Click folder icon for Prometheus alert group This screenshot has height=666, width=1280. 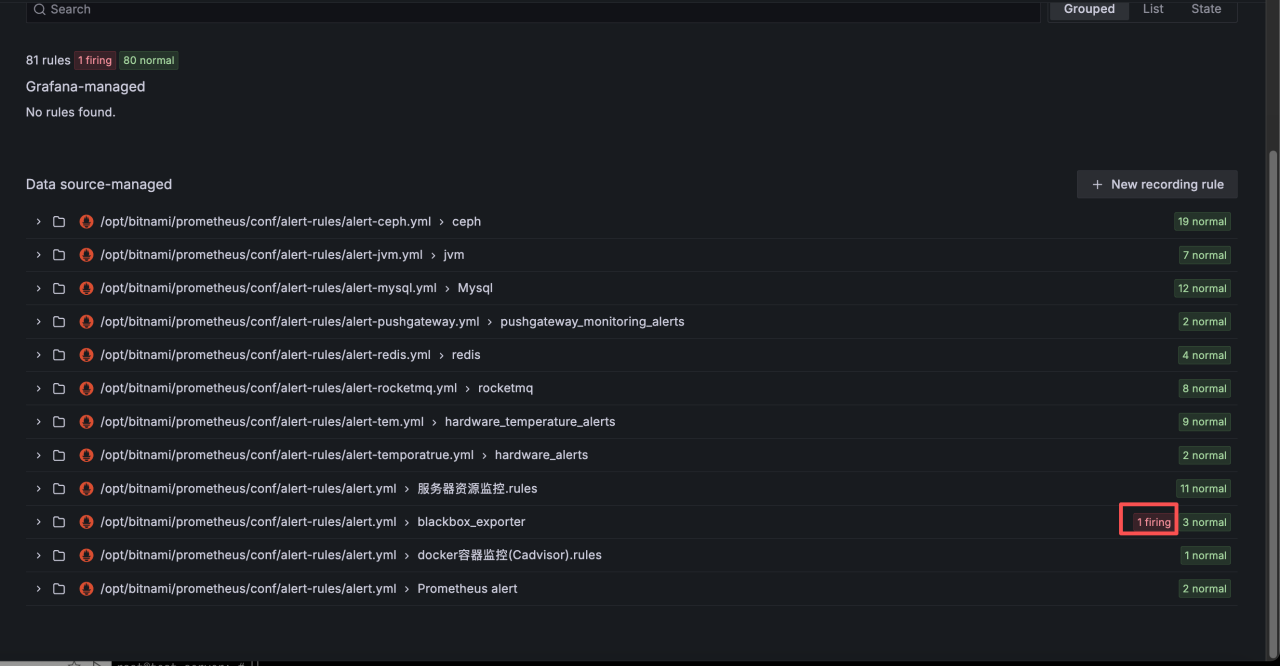pos(59,589)
